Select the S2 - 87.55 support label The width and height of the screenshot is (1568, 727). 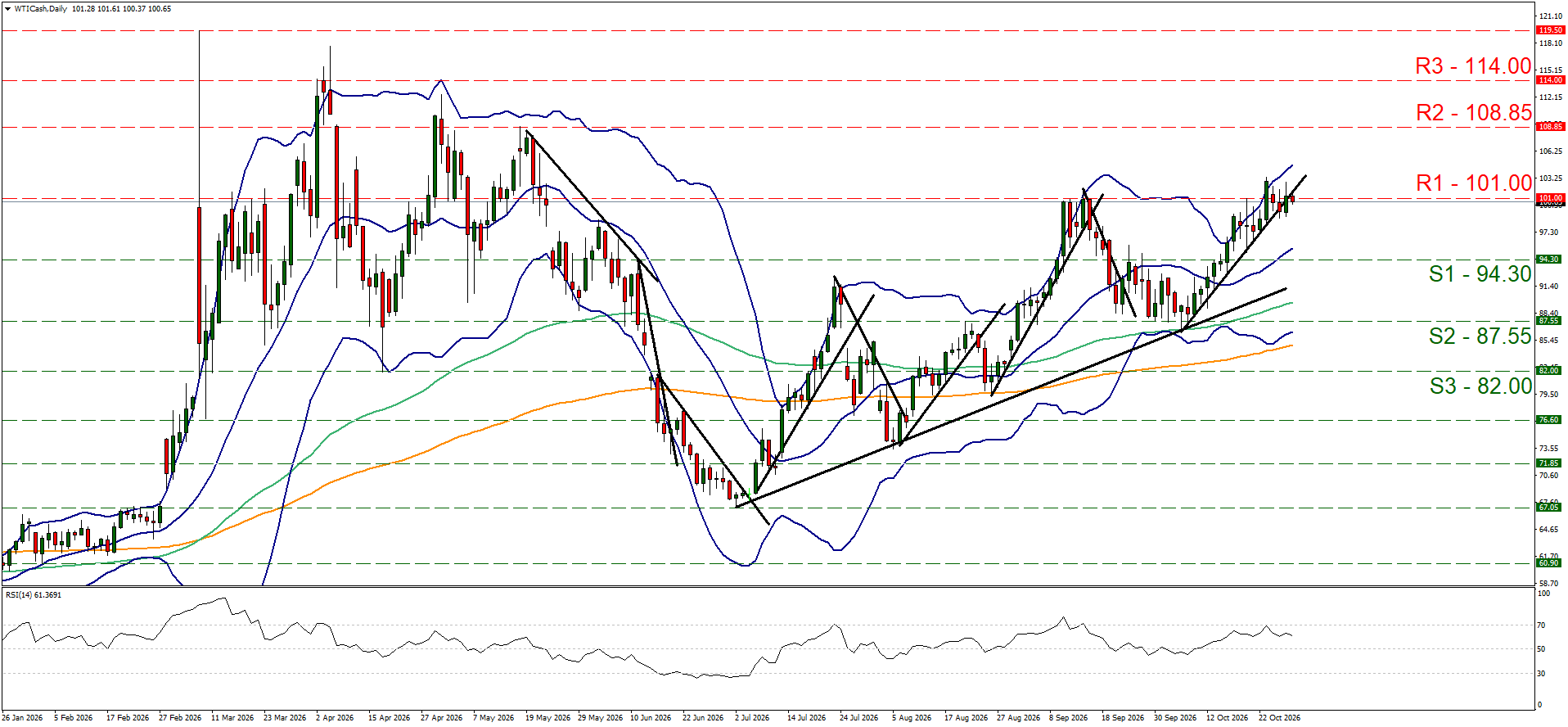pos(1480,336)
